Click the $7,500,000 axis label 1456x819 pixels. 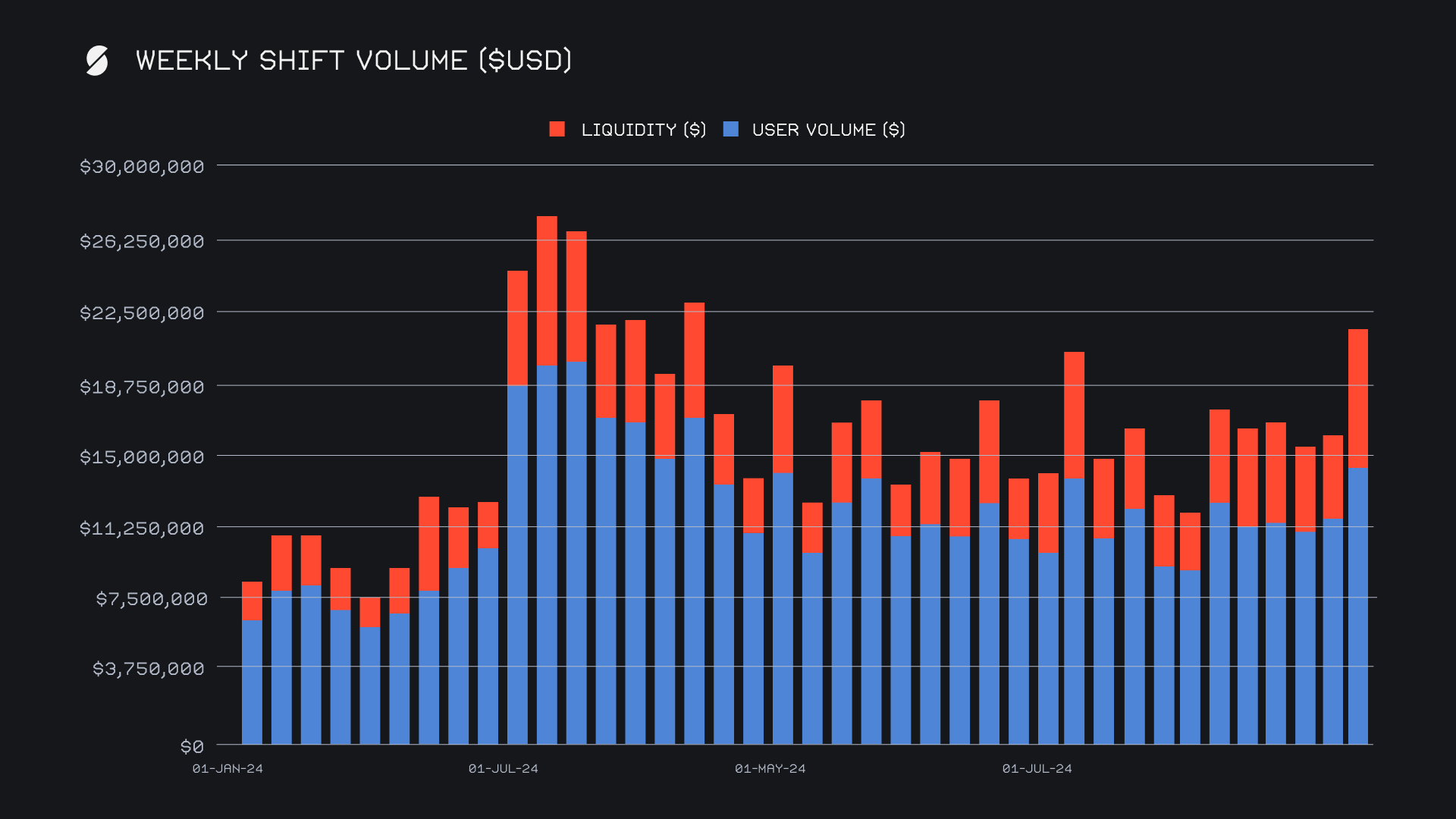pyautogui.click(x=151, y=599)
